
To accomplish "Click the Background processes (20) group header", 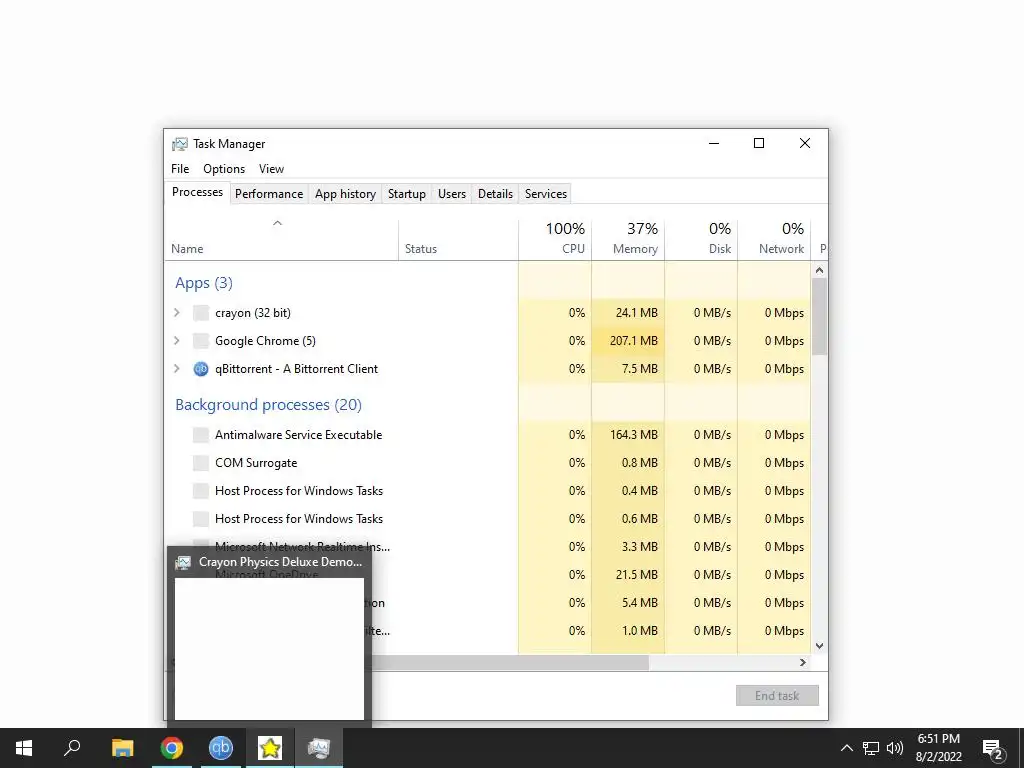I will pos(268,405).
